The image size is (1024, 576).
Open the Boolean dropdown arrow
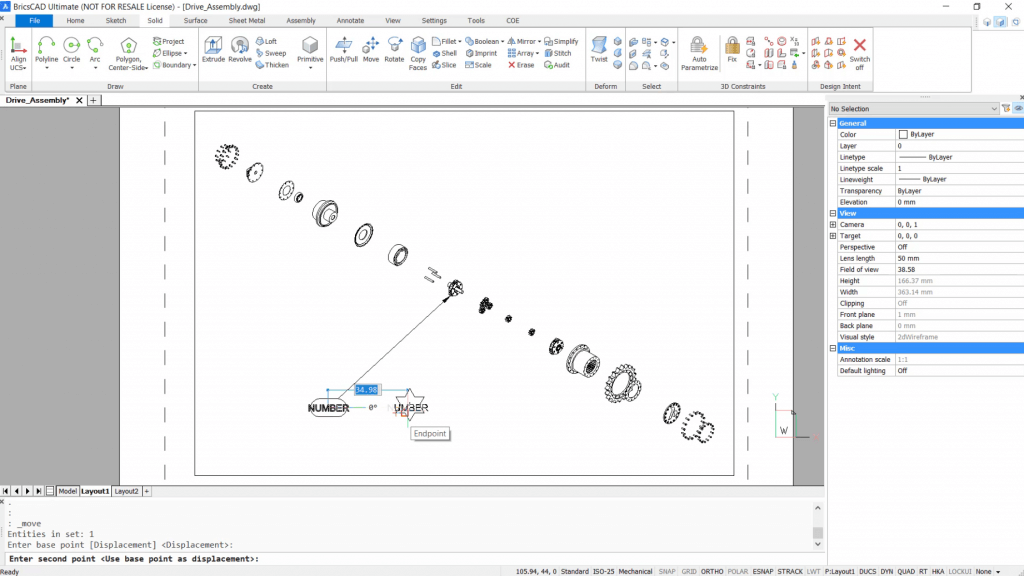click(502, 42)
